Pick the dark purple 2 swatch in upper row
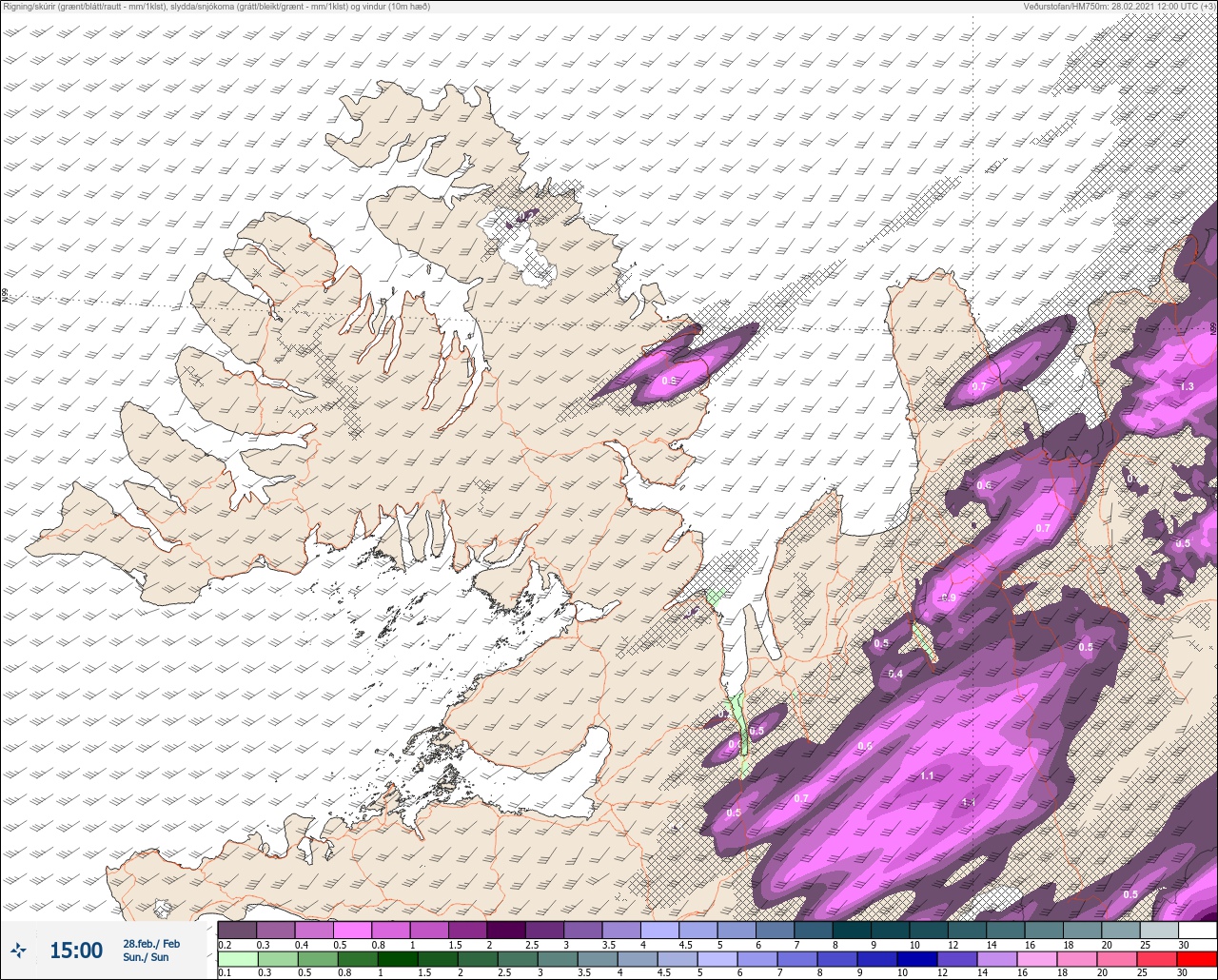1218x980 pixels. 505,930
